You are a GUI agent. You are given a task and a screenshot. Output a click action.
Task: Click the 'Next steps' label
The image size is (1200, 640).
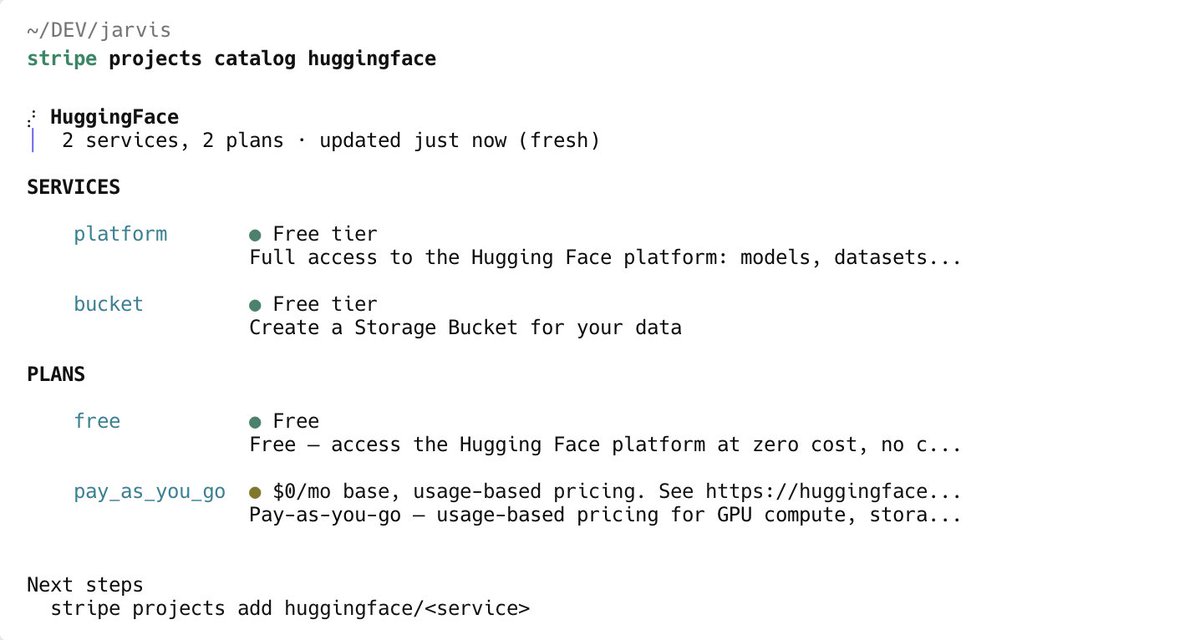pyautogui.click(x=85, y=585)
